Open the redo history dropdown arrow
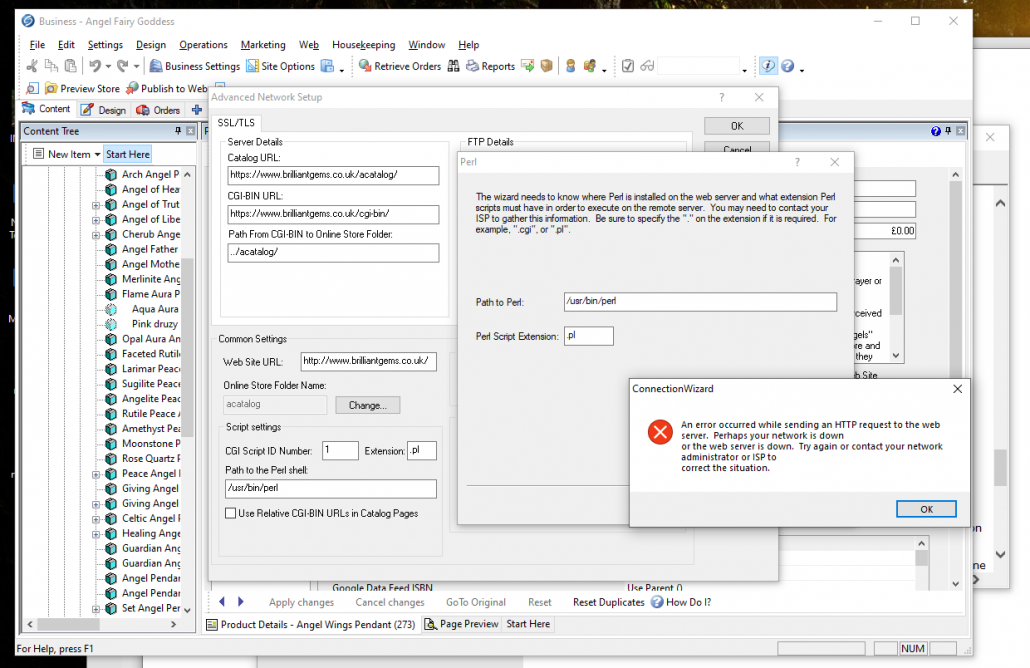The height and width of the screenshot is (668, 1030). pyautogui.click(x=136, y=66)
